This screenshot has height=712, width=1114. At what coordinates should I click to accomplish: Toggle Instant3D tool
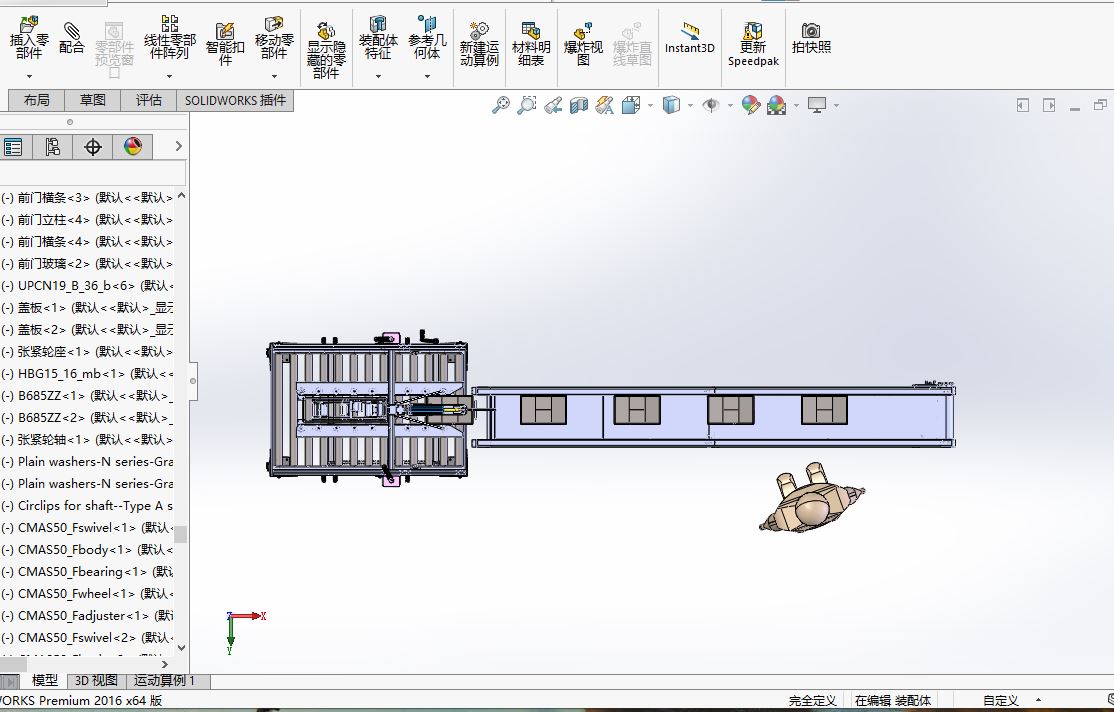689,38
